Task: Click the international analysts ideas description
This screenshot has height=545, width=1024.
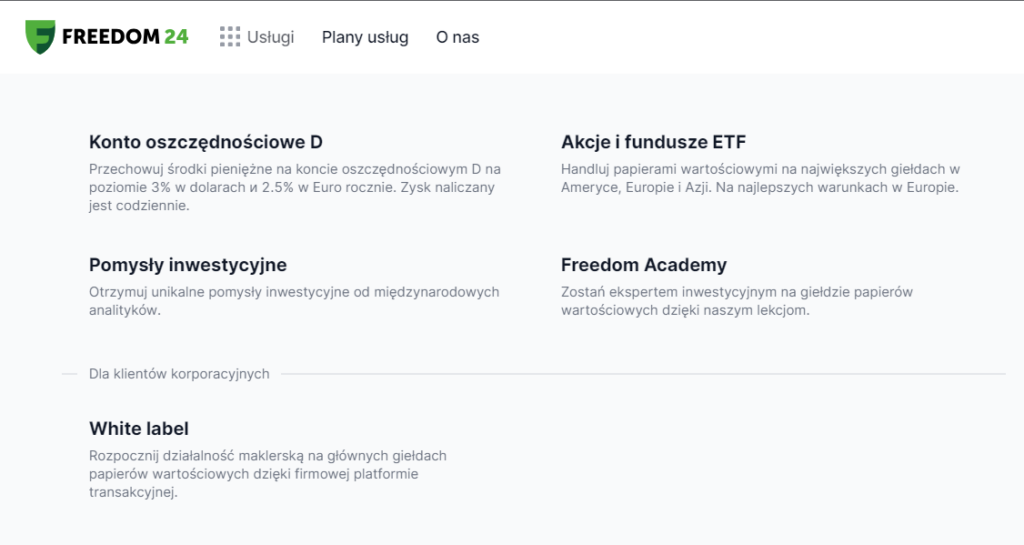Action: (293, 301)
